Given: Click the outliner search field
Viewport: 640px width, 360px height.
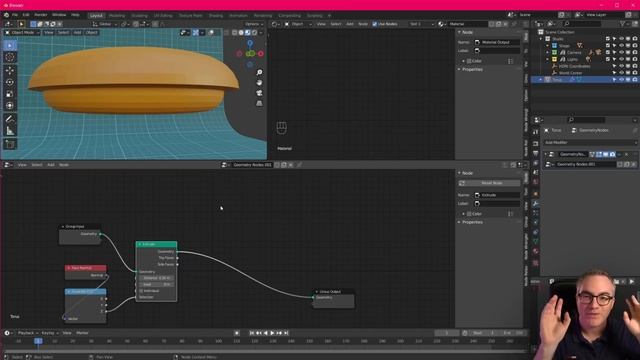Looking at the screenshot, I should 581,24.
